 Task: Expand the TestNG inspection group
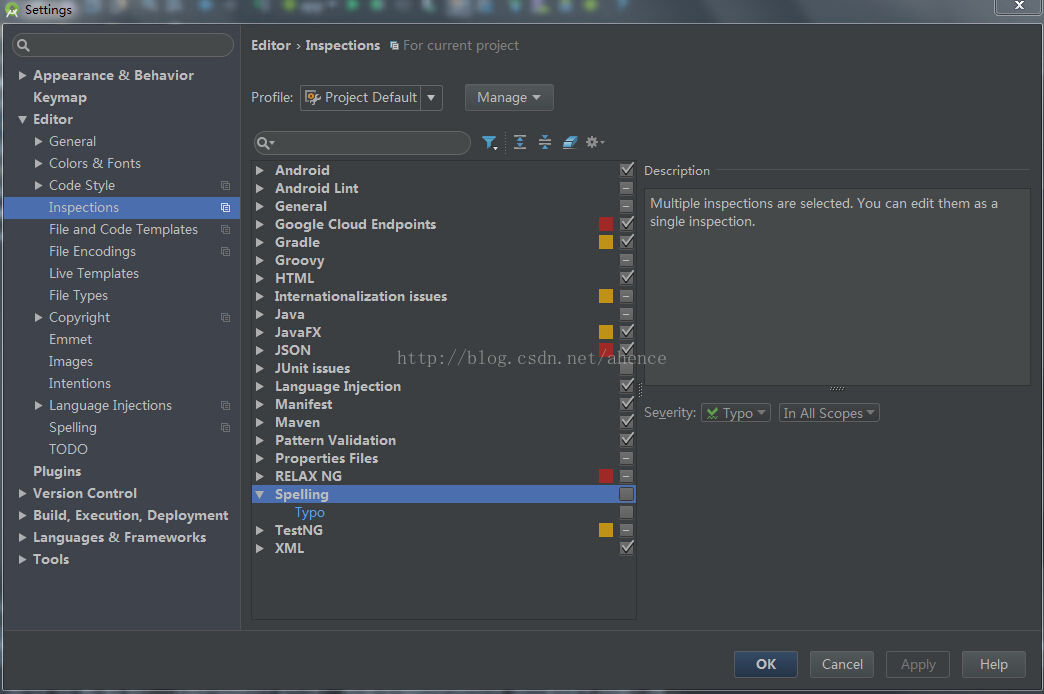tap(260, 530)
